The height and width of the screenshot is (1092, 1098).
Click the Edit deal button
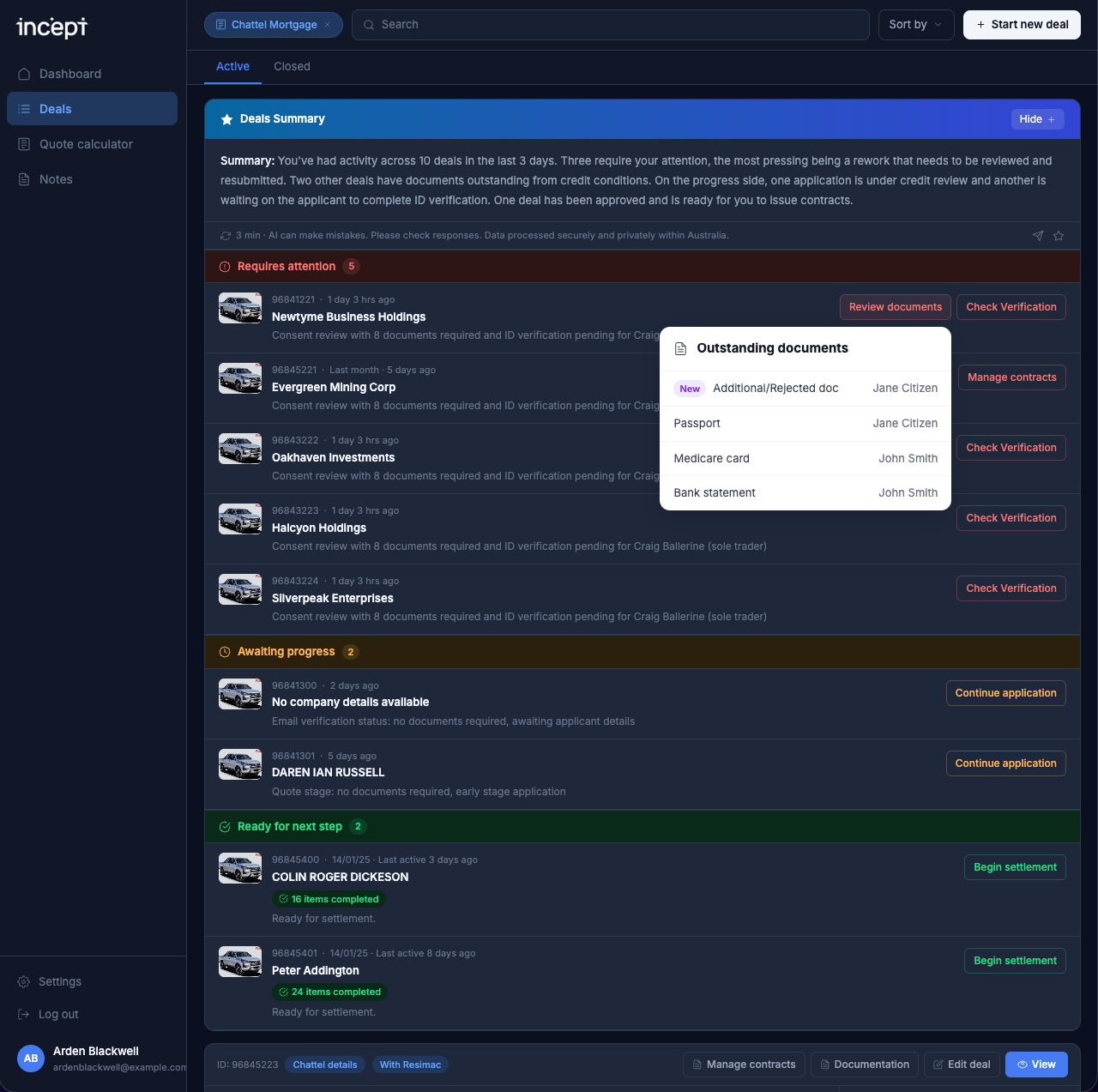coord(961,1065)
